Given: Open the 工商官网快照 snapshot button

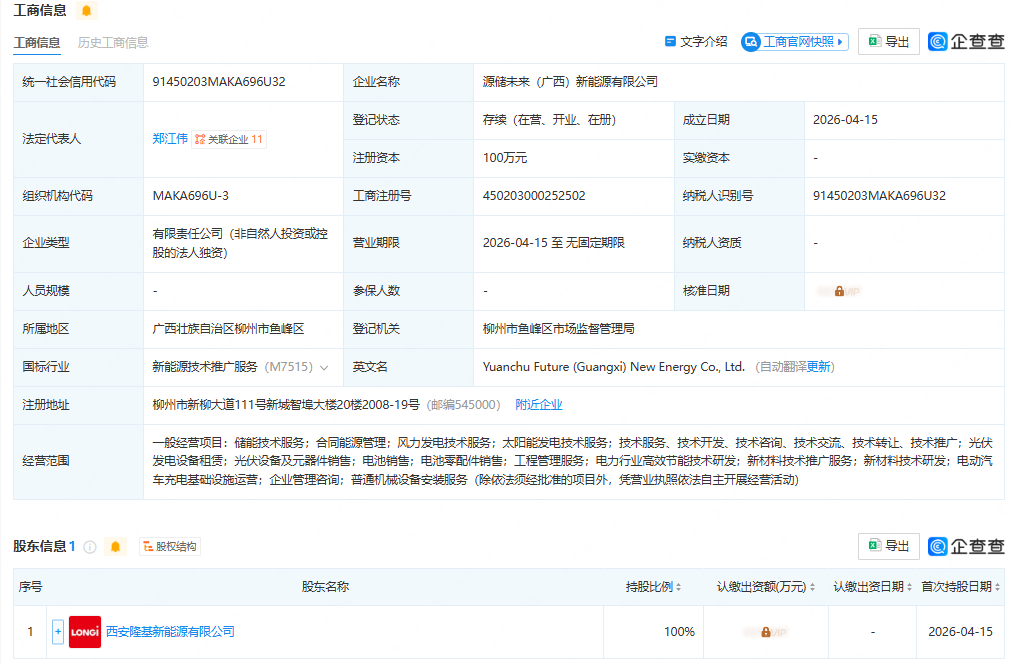Looking at the screenshot, I should point(793,42).
